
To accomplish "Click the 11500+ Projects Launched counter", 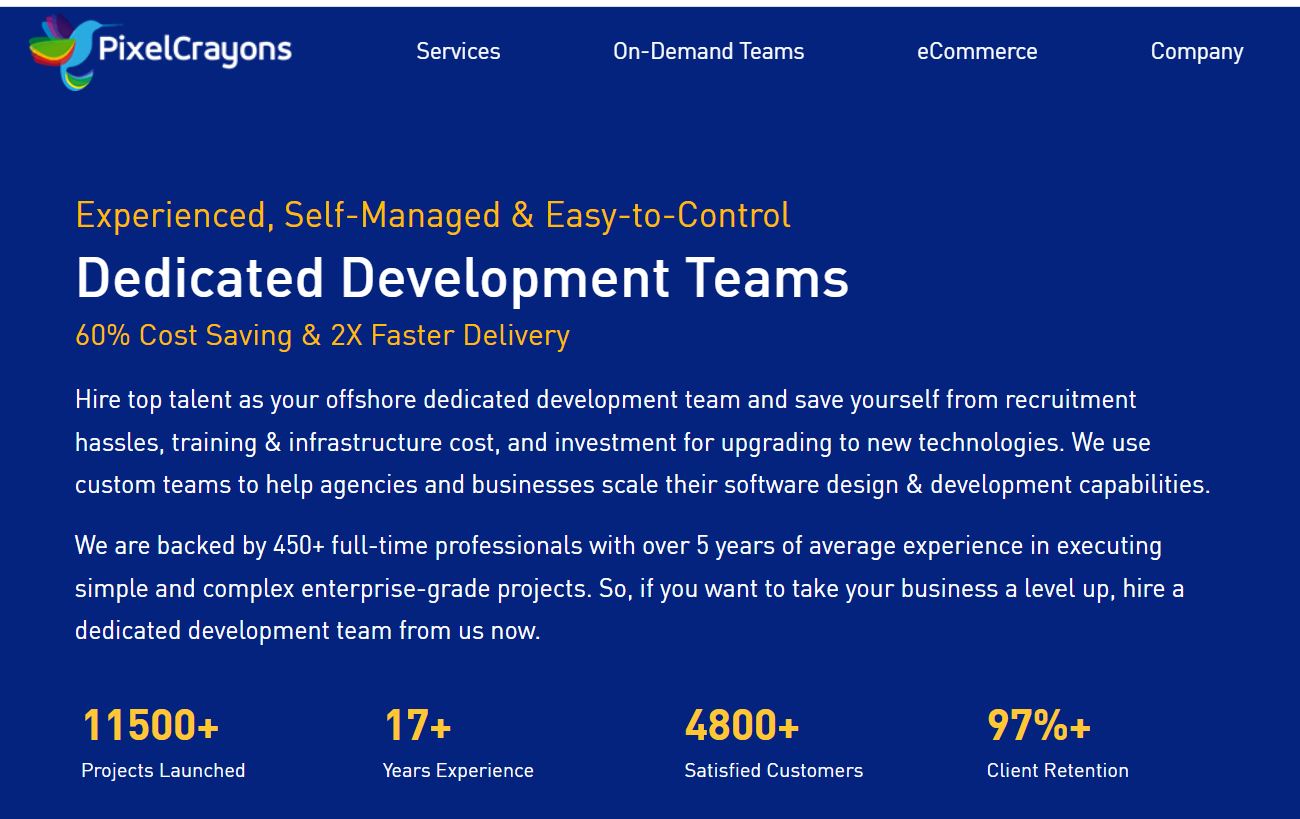I will 148,725.
